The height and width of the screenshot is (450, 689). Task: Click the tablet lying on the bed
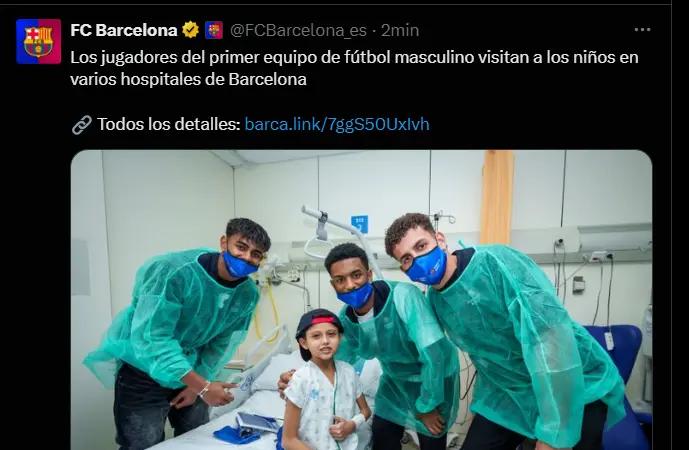[x=258, y=422]
